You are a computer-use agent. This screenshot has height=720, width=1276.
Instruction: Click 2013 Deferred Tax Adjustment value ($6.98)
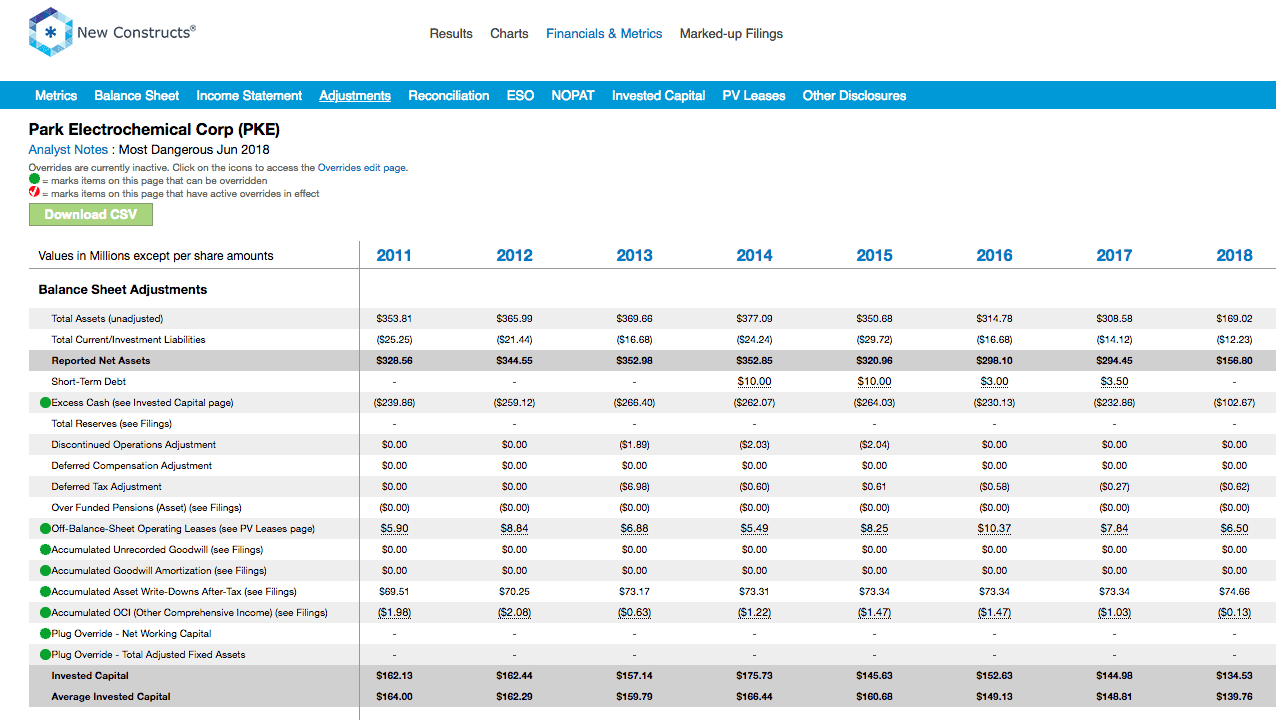pyautogui.click(x=634, y=486)
